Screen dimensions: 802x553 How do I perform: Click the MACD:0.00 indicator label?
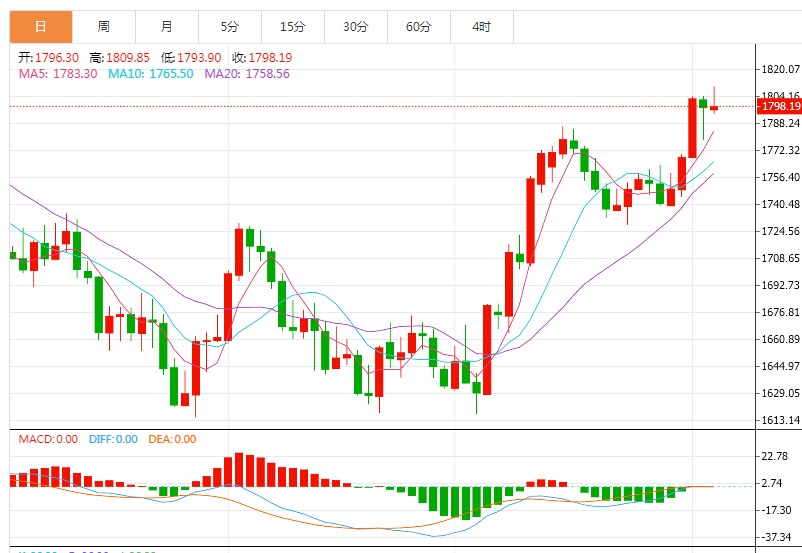(x=48, y=439)
